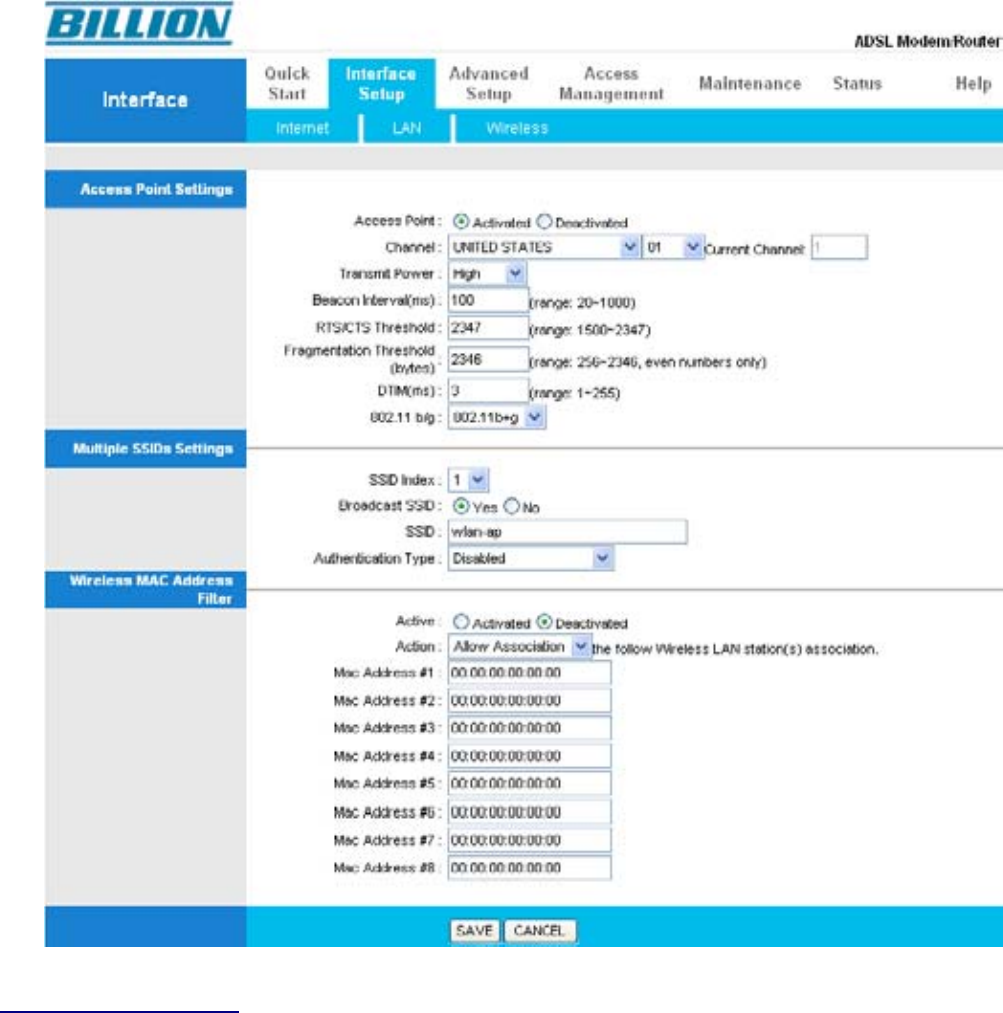Image resolution: width=1003 pixels, height=1013 pixels.
Task: Switch to Interface Setup tab
Action: (x=382, y=83)
